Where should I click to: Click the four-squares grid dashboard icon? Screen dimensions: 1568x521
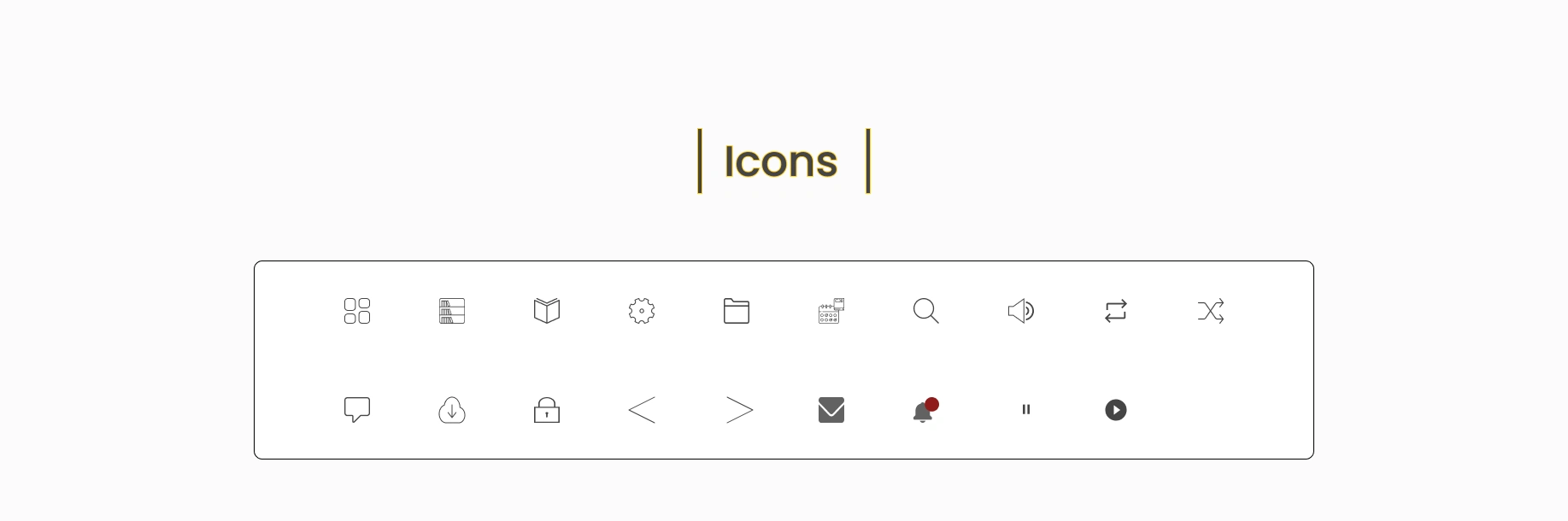pos(357,311)
